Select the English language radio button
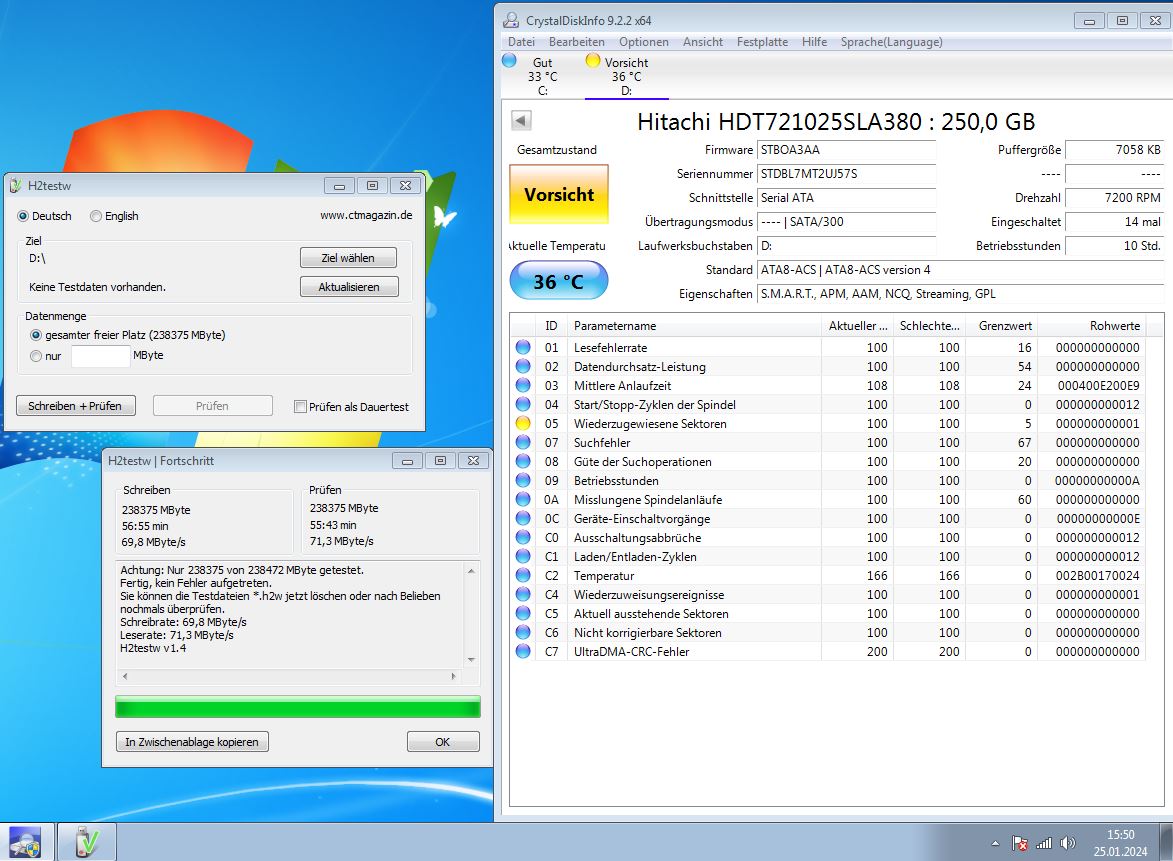This screenshot has width=1173, height=861. click(x=96, y=215)
